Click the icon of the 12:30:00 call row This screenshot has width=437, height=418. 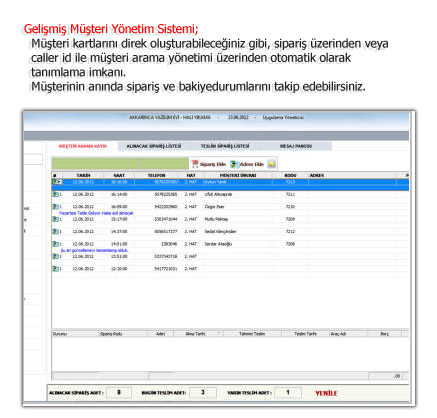[55, 269]
